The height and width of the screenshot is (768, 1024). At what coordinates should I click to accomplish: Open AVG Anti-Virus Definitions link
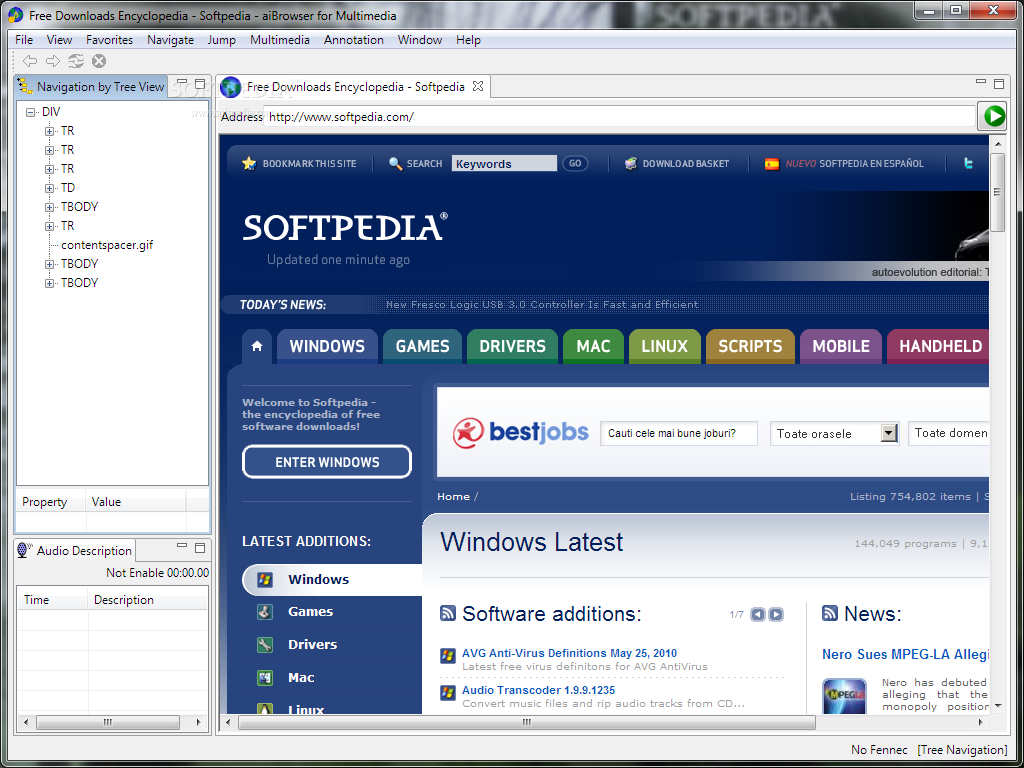click(569, 653)
